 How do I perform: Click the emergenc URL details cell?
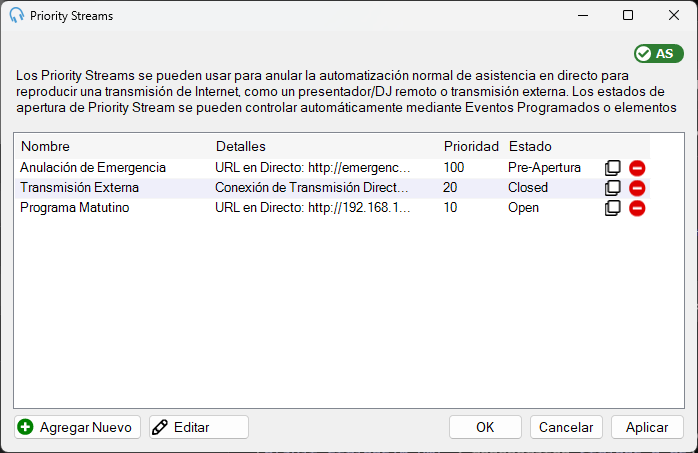pos(312,168)
